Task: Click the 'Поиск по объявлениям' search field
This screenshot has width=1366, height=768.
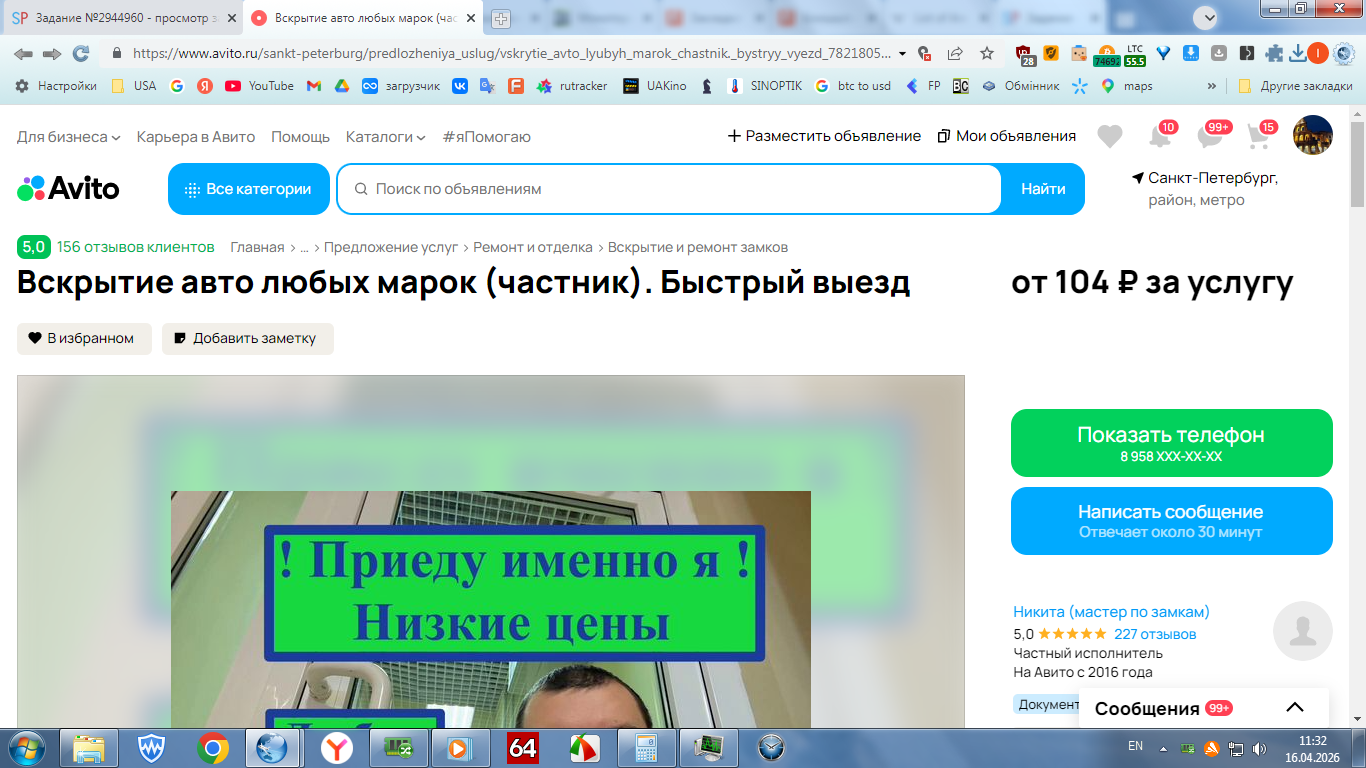Action: 669,189
